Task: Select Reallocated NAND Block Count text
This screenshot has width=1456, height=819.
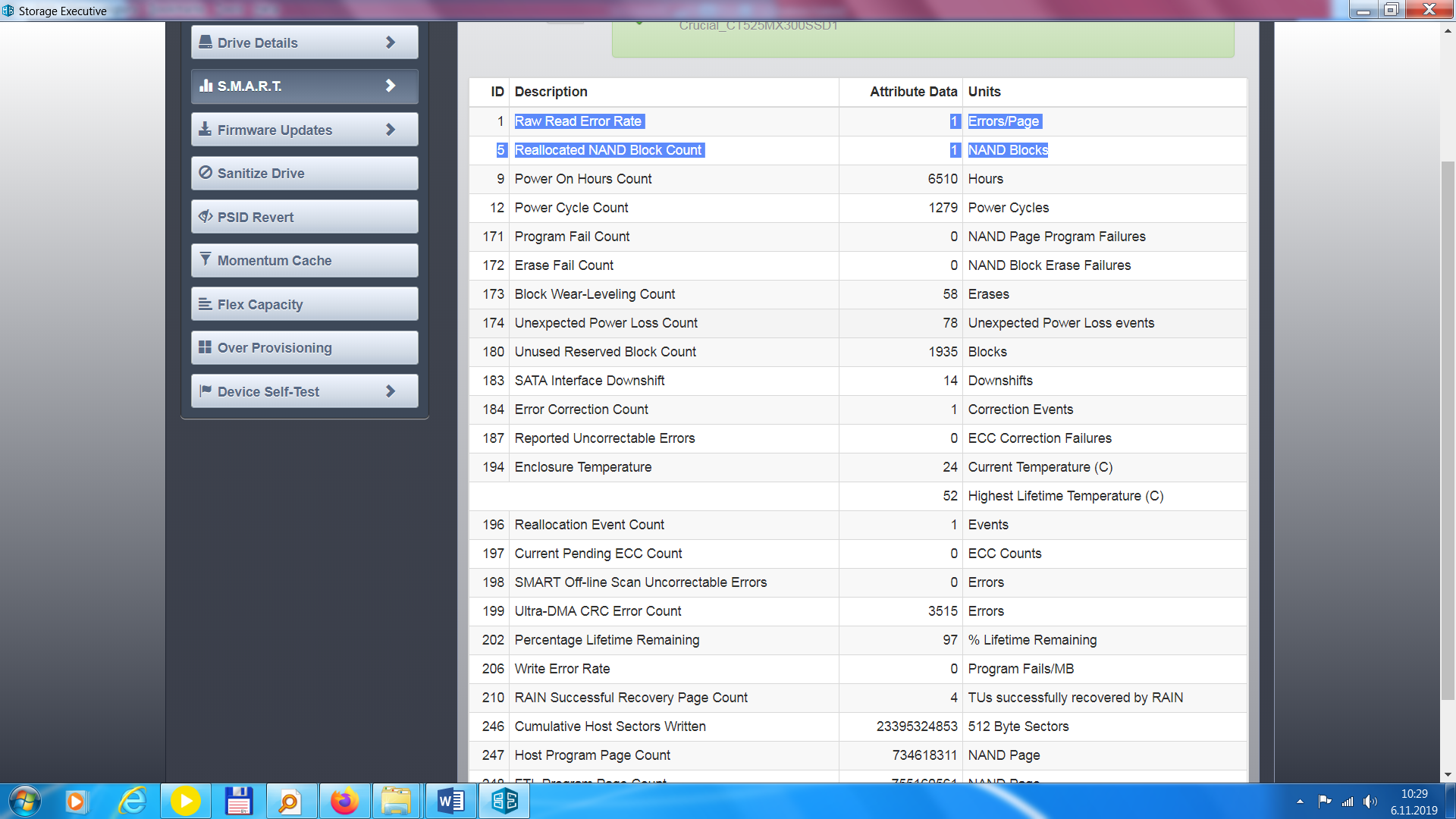Action: [x=609, y=150]
